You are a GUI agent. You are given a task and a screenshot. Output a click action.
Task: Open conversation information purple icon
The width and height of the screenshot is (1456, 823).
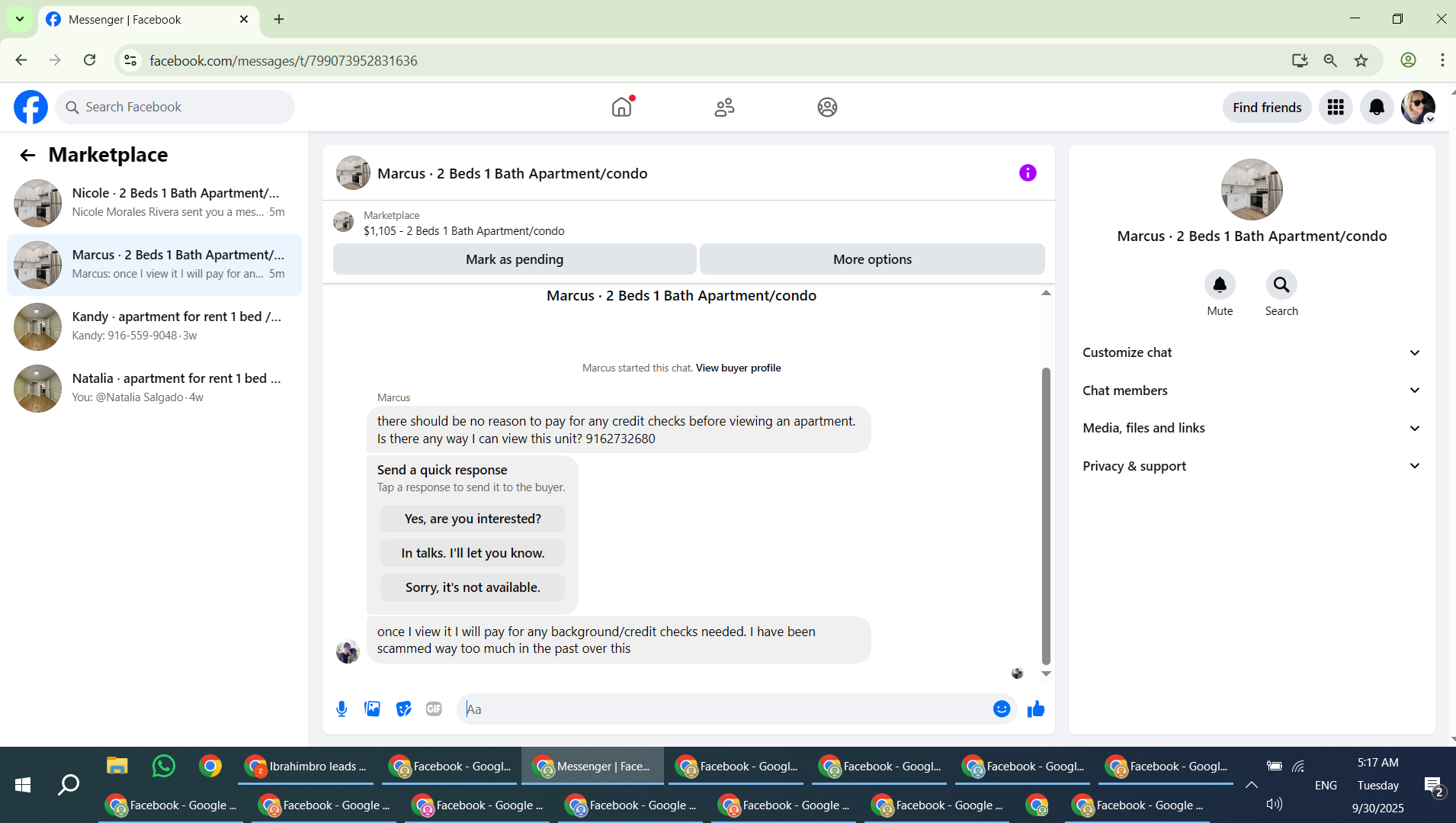[1028, 173]
